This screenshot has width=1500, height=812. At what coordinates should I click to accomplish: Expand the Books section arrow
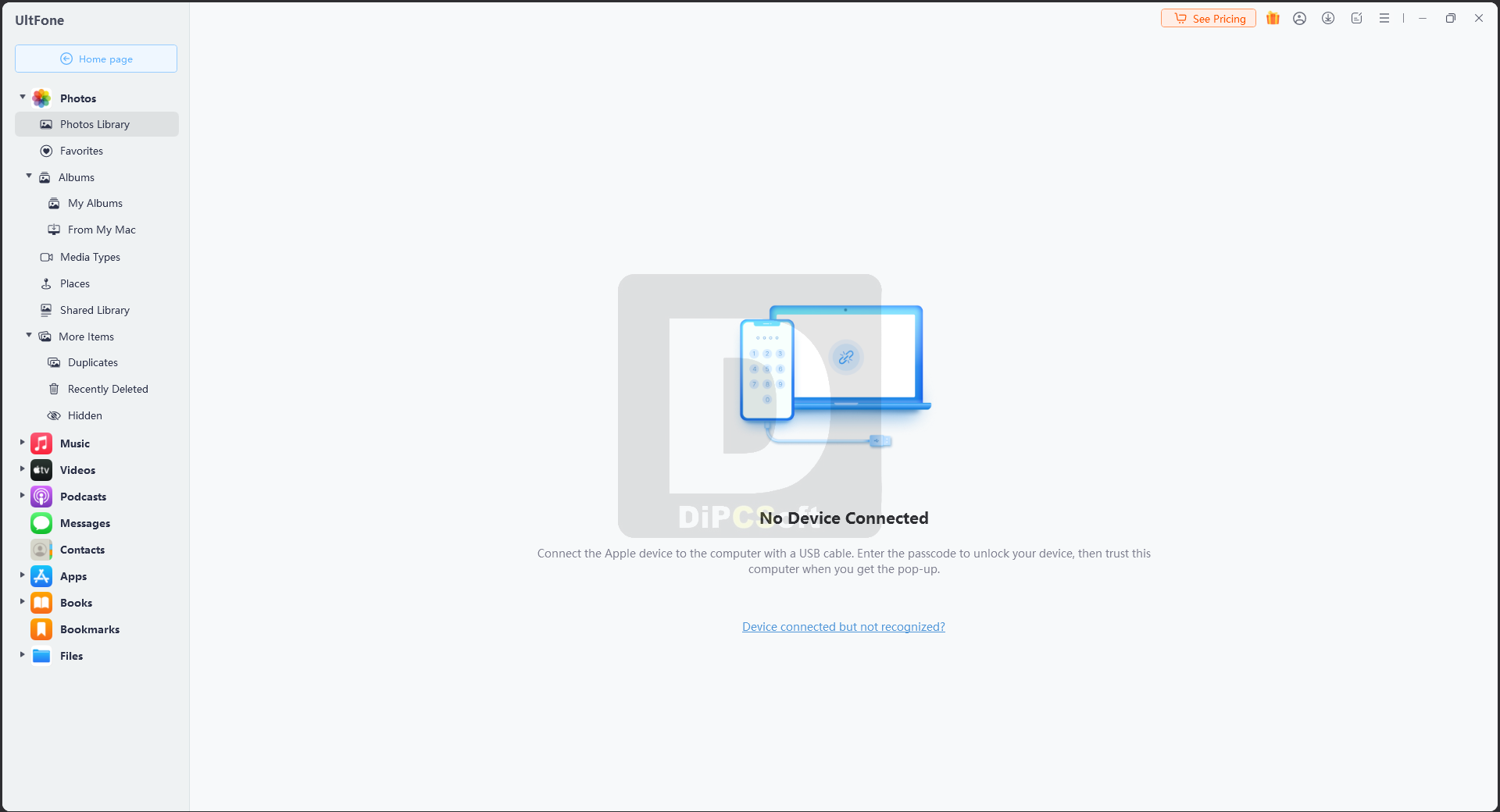(22, 602)
